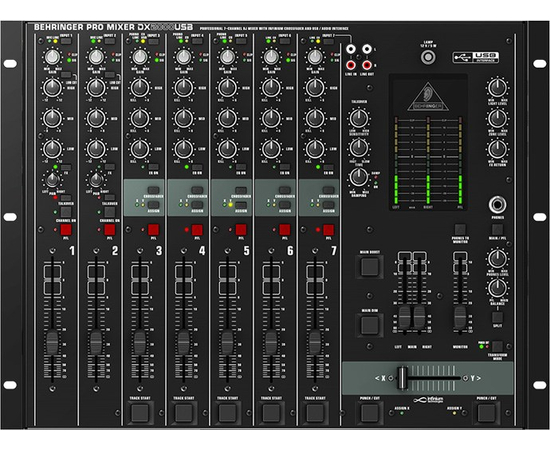Toggle channel 1 PFL red button
The width and height of the screenshot is (550, 450).
coord(66,230)
